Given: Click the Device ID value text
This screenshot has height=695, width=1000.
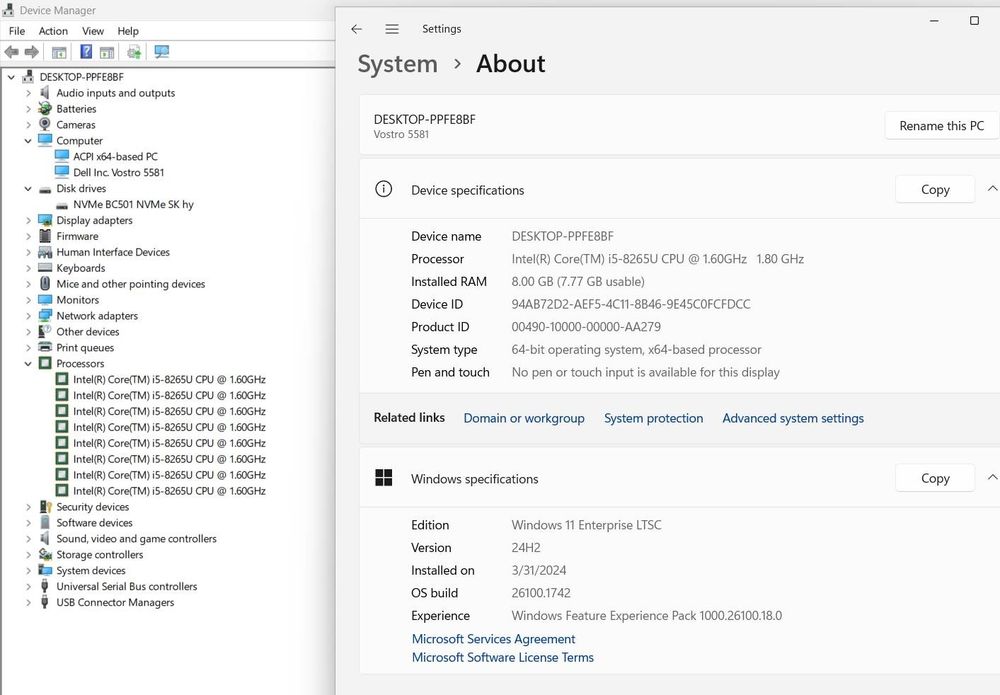Looking at the screenshot, I should click(x=631, y=304).
